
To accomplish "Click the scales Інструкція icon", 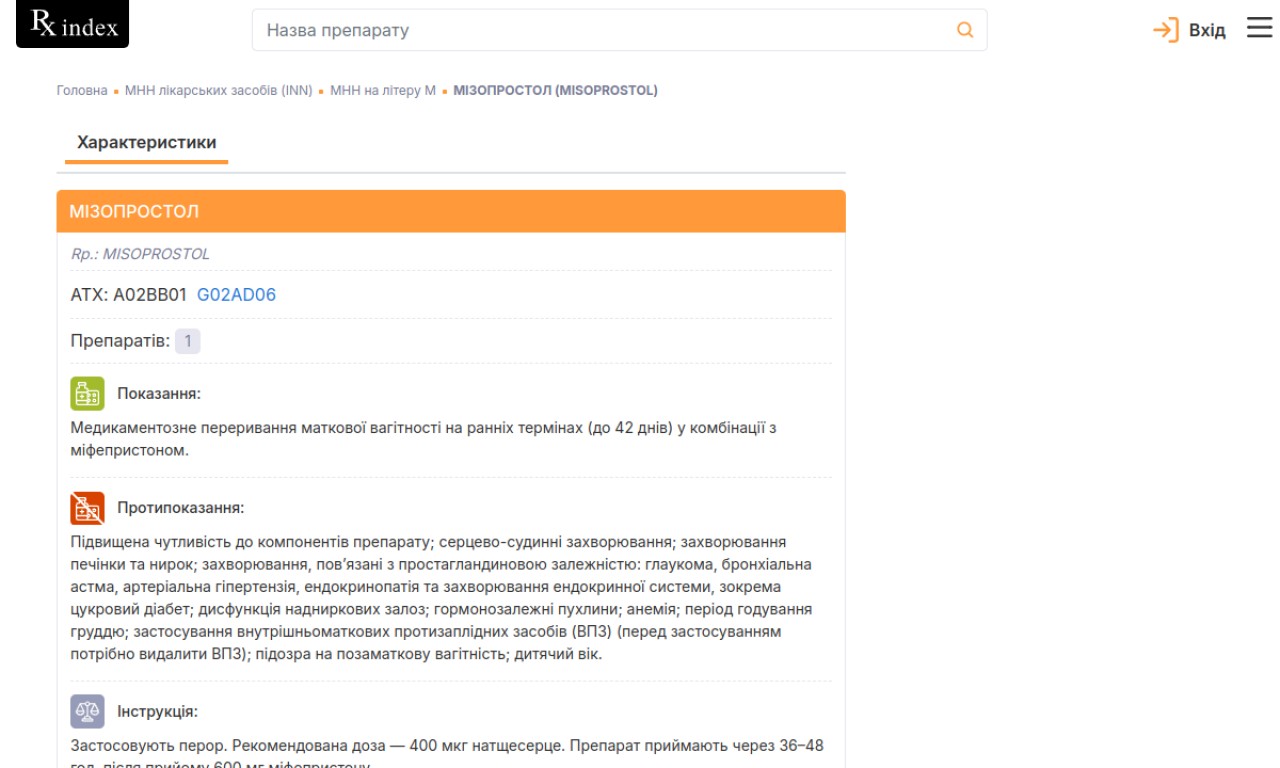I will click(x=88, y=711).
